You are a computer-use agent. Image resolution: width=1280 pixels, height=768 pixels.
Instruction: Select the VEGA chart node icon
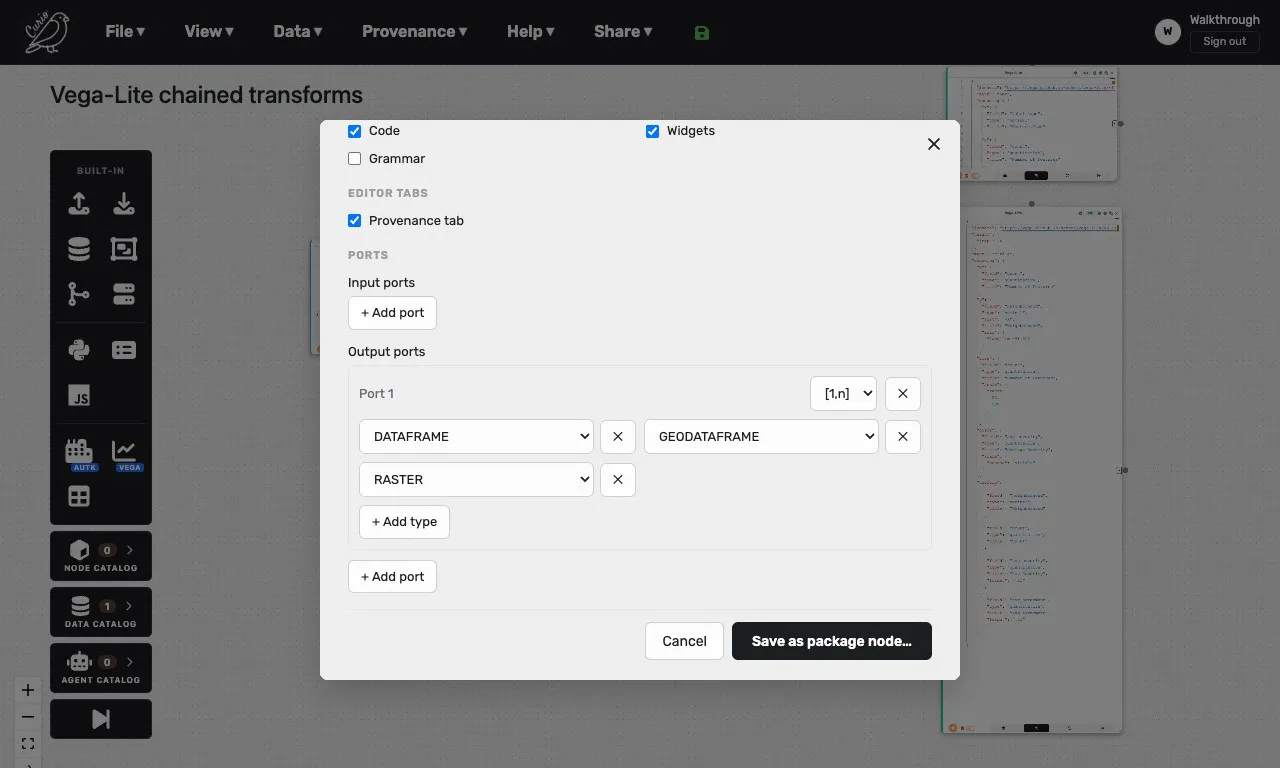125,453
